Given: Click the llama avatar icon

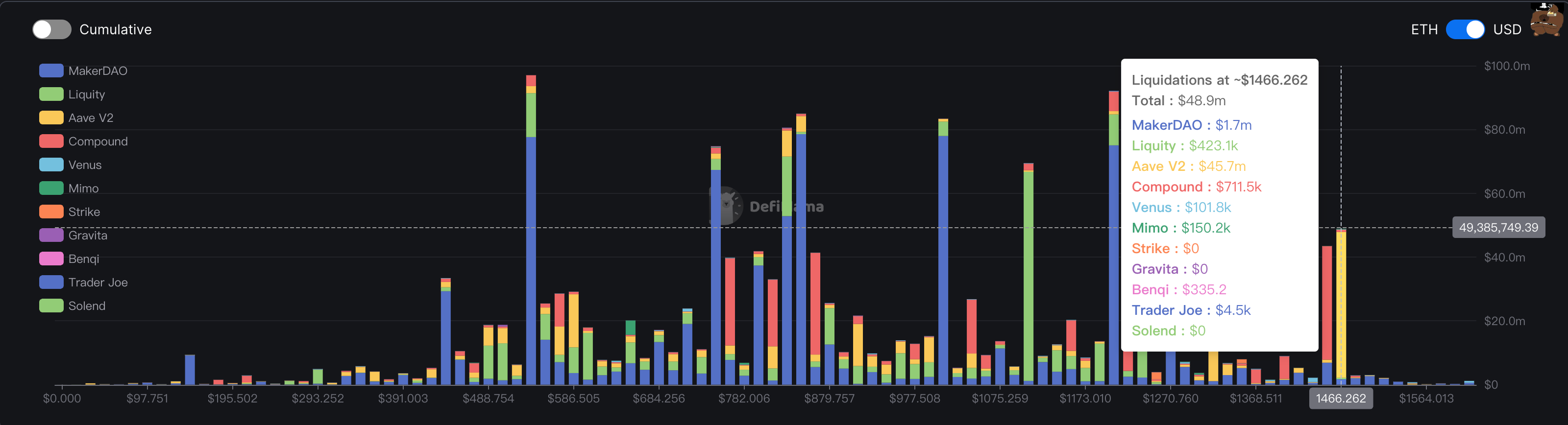Looking at the screenshot, I should pyautogui.click(x=1547, y=20).
